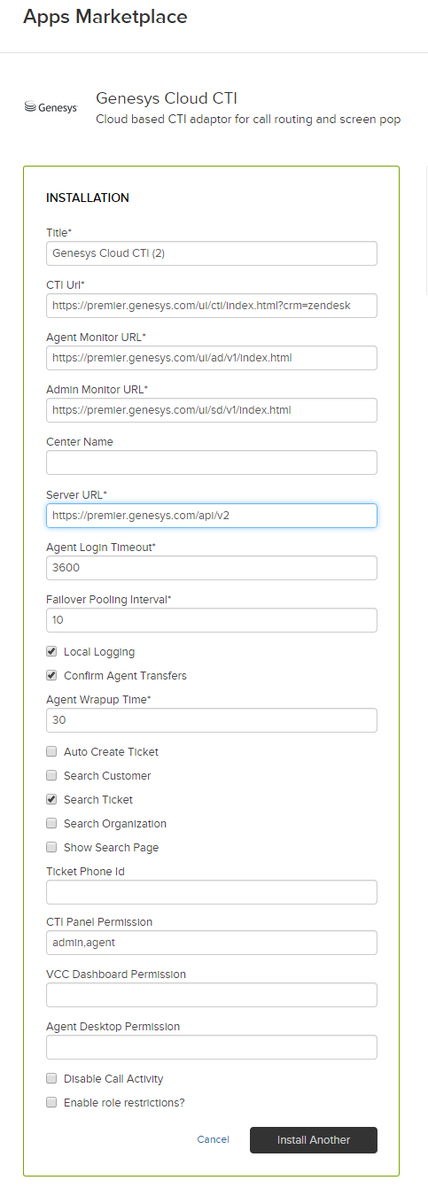Enable the Auto Create Ticket checkbox
428x1196 pixels.
52,752
